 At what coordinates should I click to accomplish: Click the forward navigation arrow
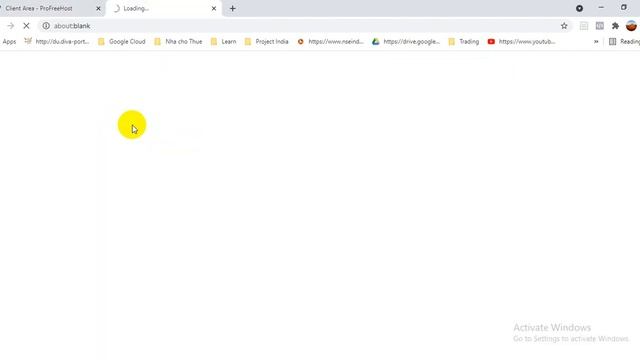pos(11,26)
